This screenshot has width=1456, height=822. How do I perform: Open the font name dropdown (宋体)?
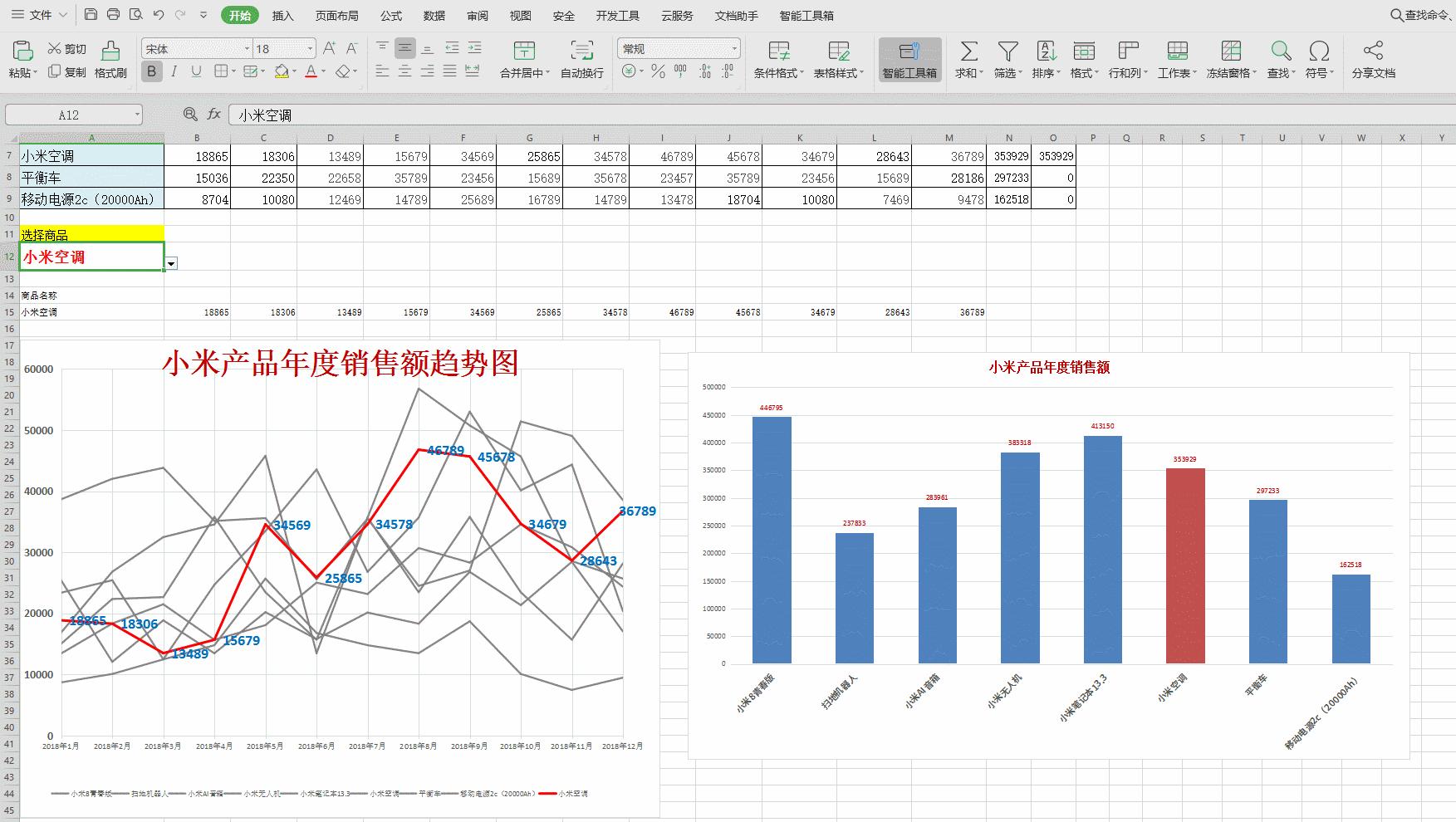pyautogui.click(x=247, y=49)
